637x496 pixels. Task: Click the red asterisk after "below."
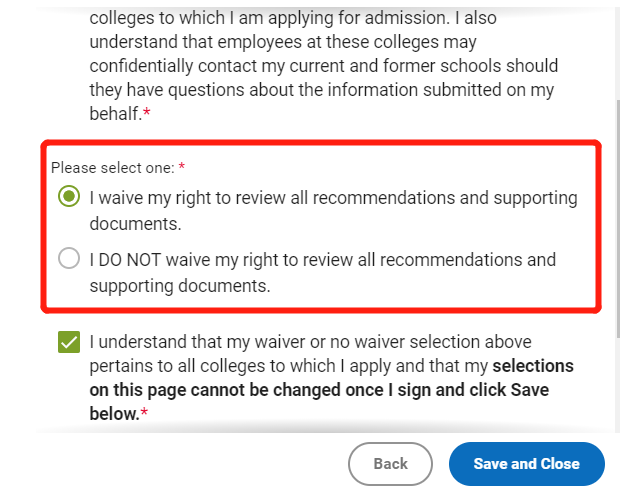click(x=144, y=413)
